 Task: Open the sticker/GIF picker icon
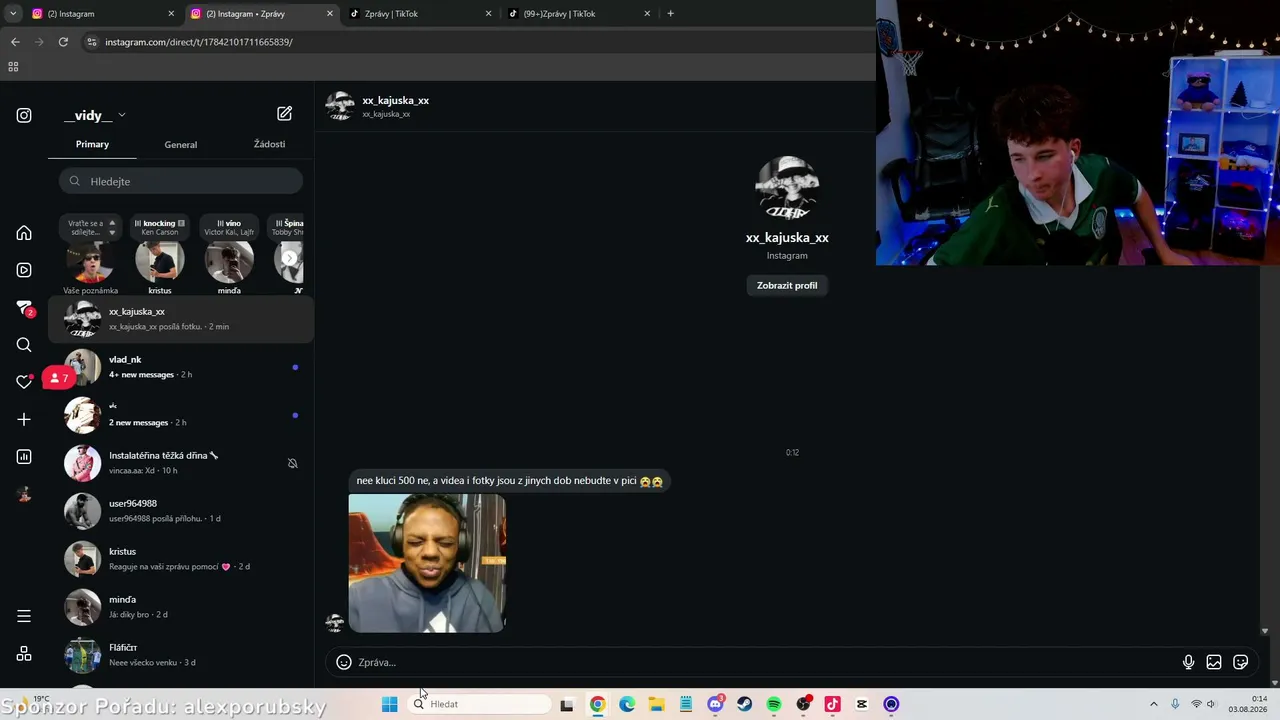tap(1241, 662)
